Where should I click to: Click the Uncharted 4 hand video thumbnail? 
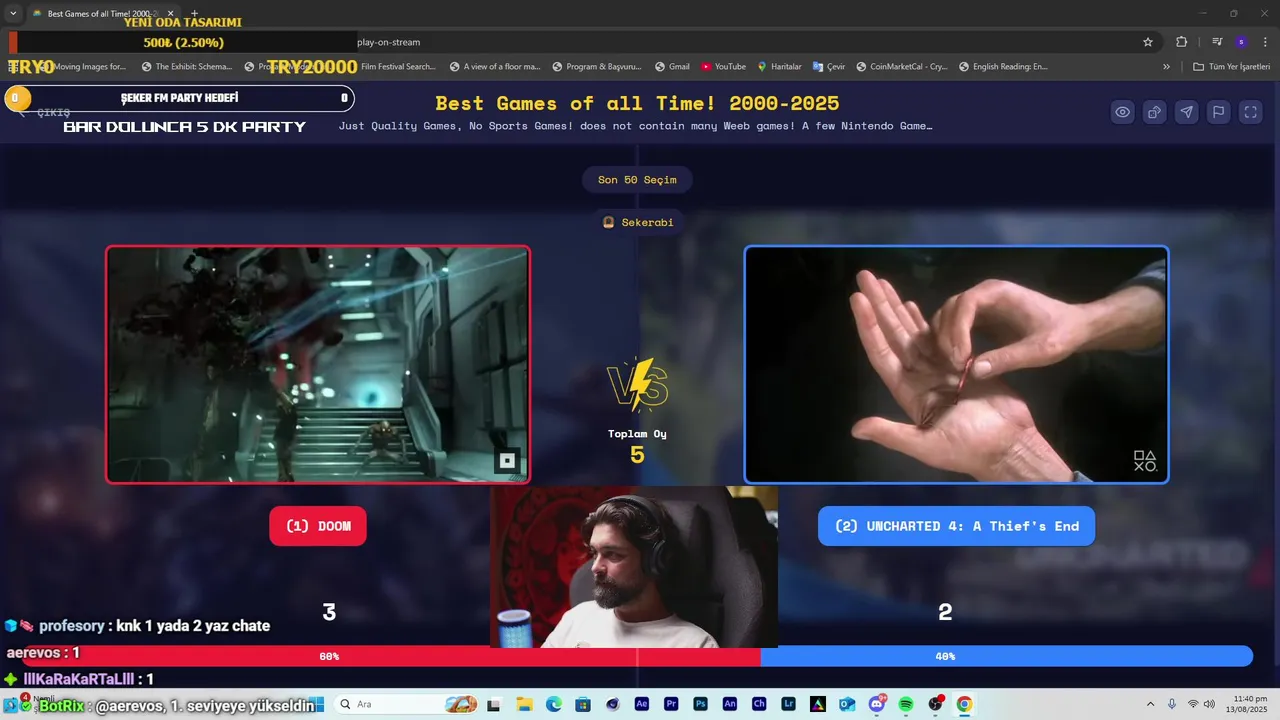[x=956, y=364]
